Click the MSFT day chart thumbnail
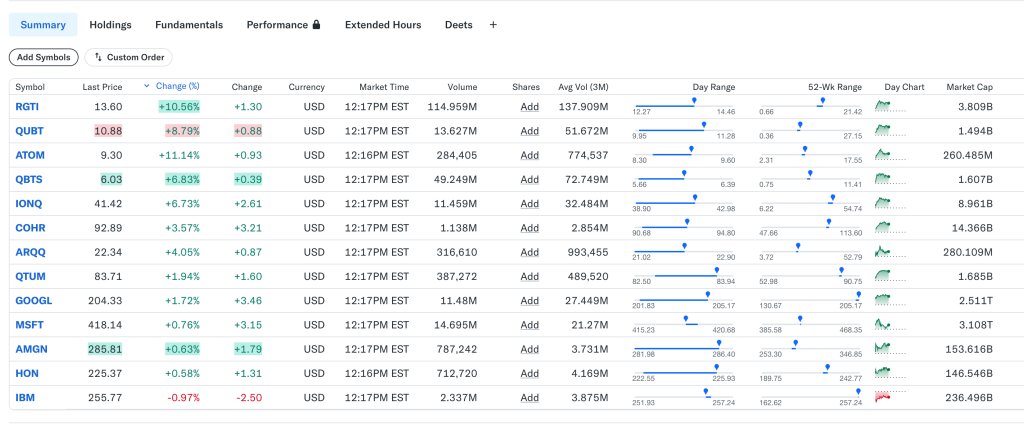This screenshot has height=432, width=1024. click(891, 324)
